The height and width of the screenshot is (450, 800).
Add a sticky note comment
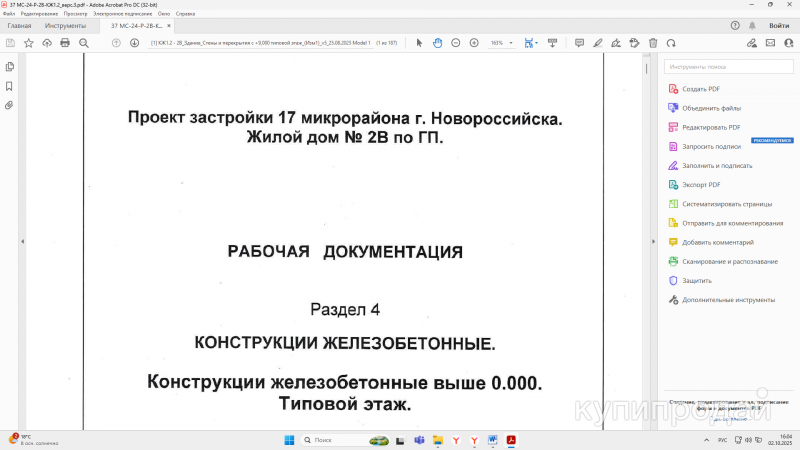tap(579, 43)
